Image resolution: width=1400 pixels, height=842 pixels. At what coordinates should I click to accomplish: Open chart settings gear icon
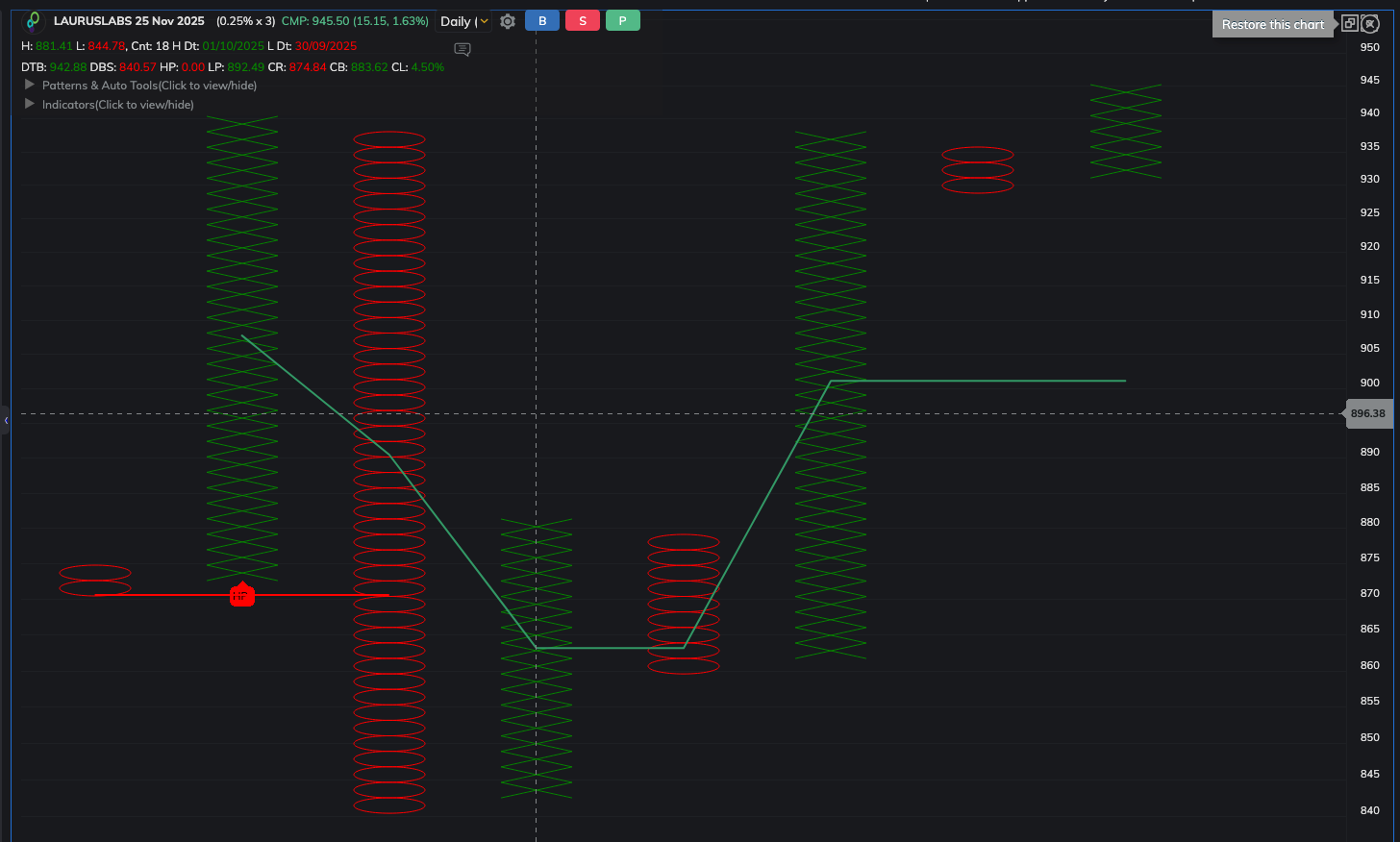coord(508,21)
